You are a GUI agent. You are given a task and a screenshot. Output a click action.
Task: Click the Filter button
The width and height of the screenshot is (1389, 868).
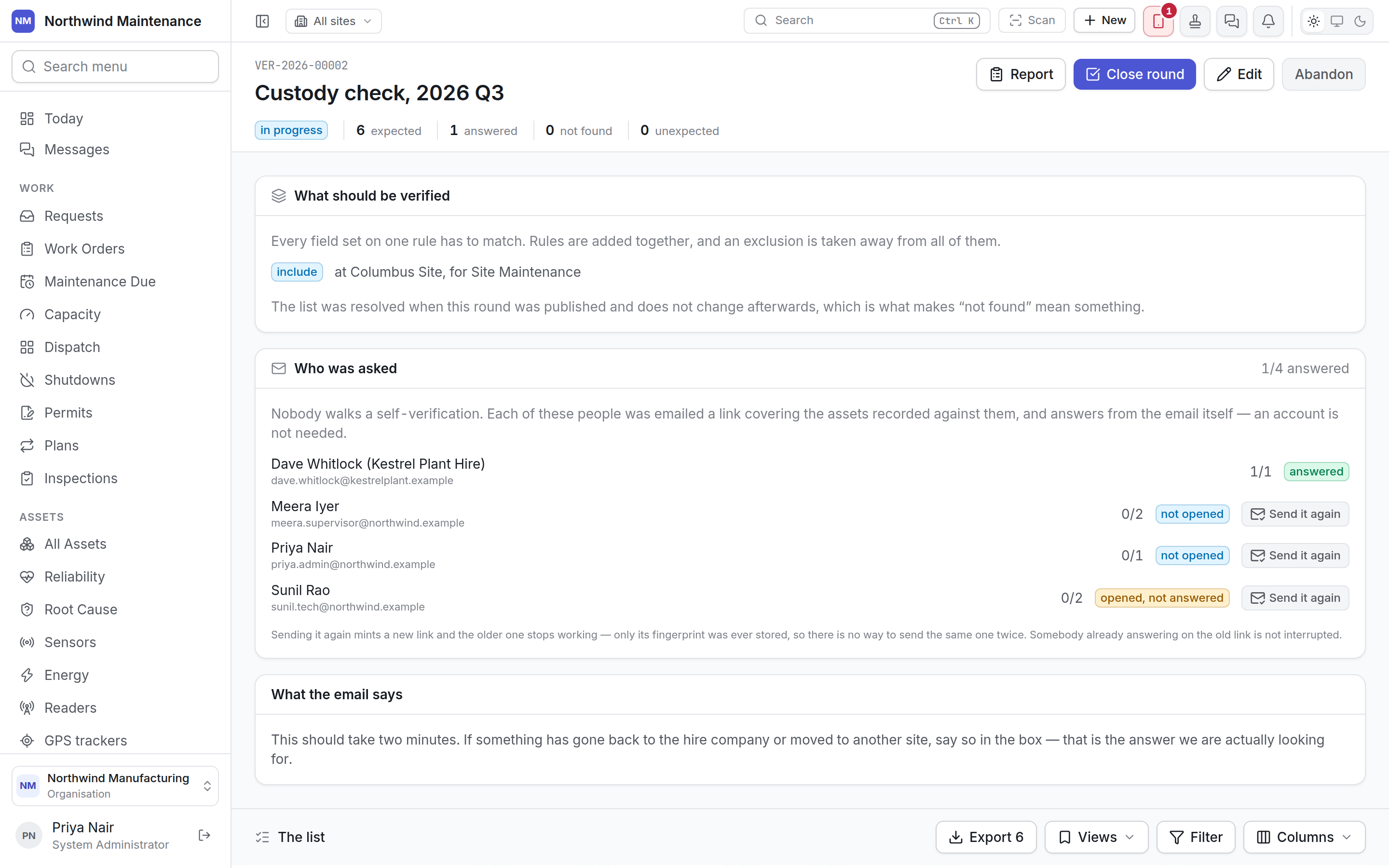(x=1196, y=837)
